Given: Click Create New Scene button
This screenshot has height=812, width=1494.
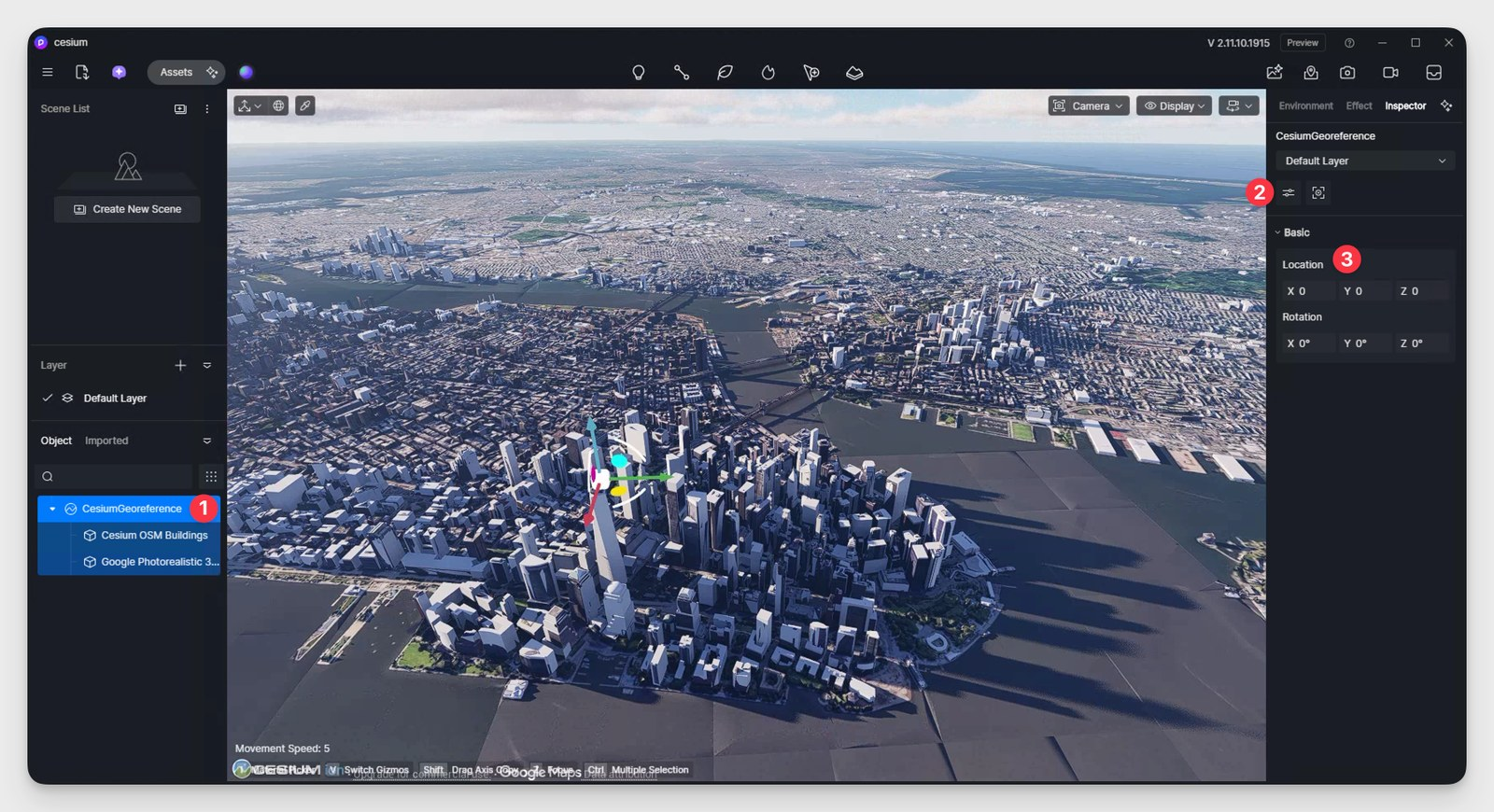Looking at the screenshot, I should pos(127,209).
